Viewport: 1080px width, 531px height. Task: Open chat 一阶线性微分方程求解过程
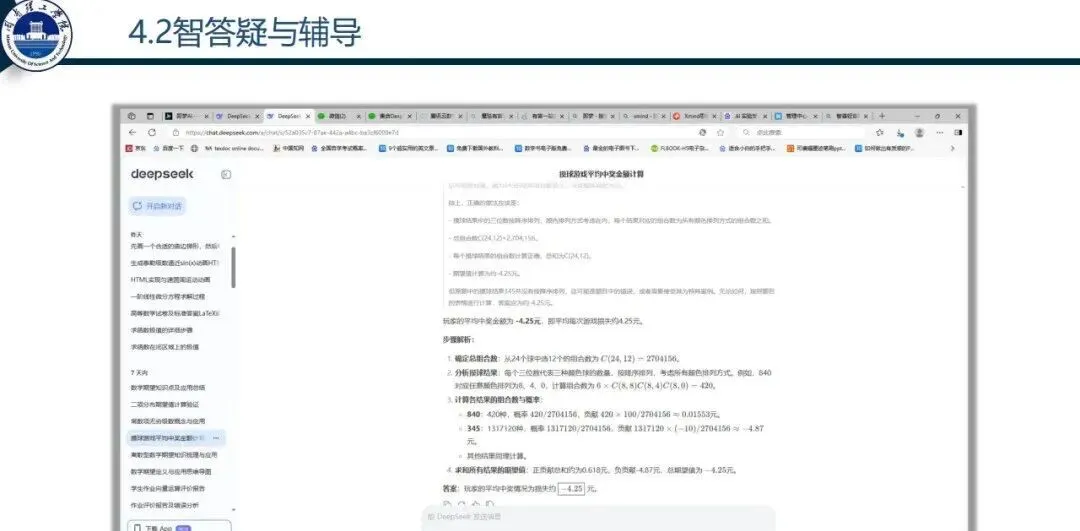167,296
